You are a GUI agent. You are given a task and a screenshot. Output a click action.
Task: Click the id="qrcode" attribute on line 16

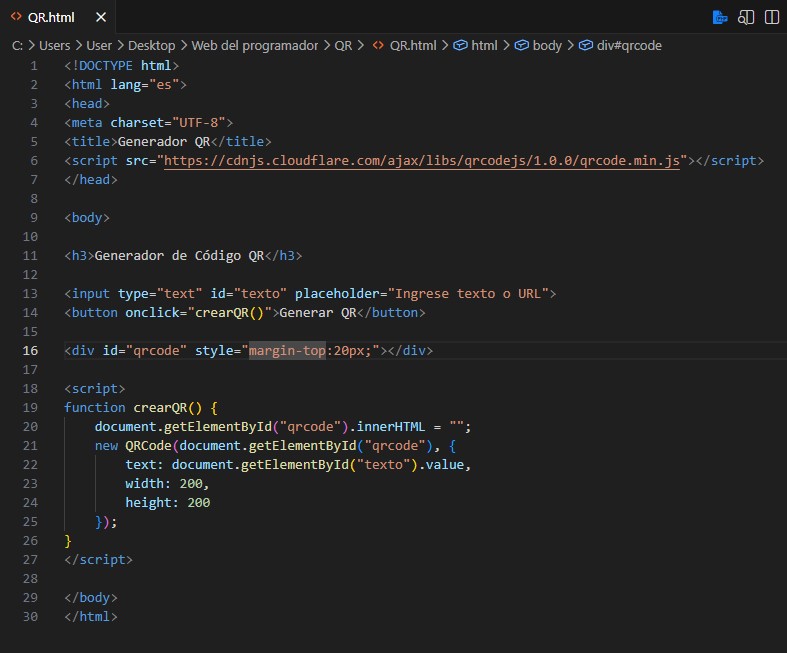145,350
